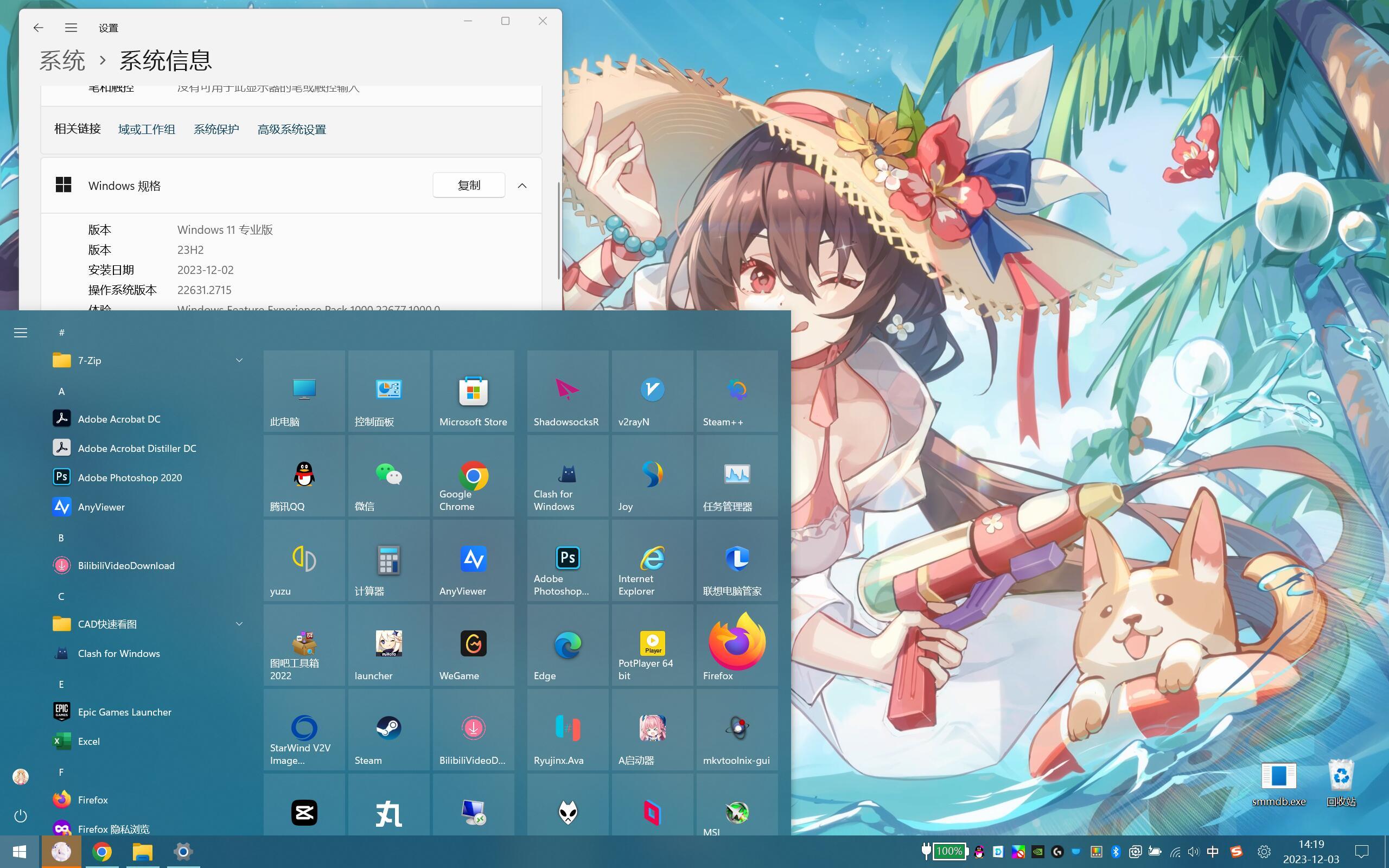Select Epic Games Launcher in app list
The width and height of the screenshot is (1389, 868).
(x=125, y=712)
